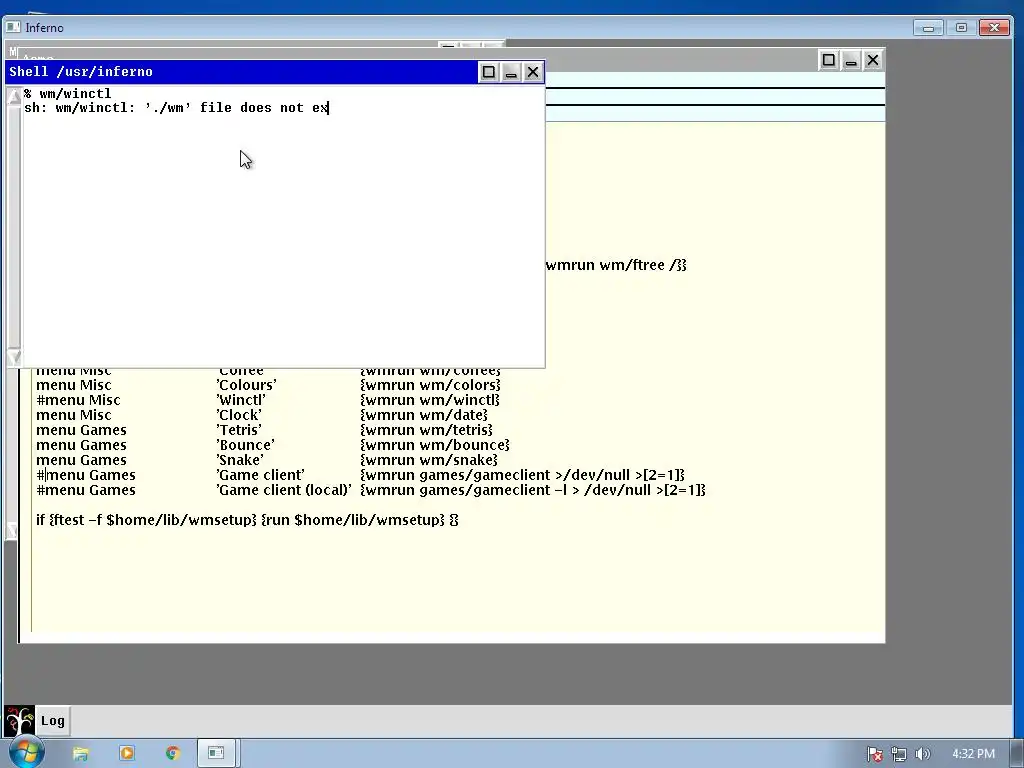Viewport: 1024px width, 768px height.
Task: Open Google Chrome from the taskbar
Action: [172, 754]
